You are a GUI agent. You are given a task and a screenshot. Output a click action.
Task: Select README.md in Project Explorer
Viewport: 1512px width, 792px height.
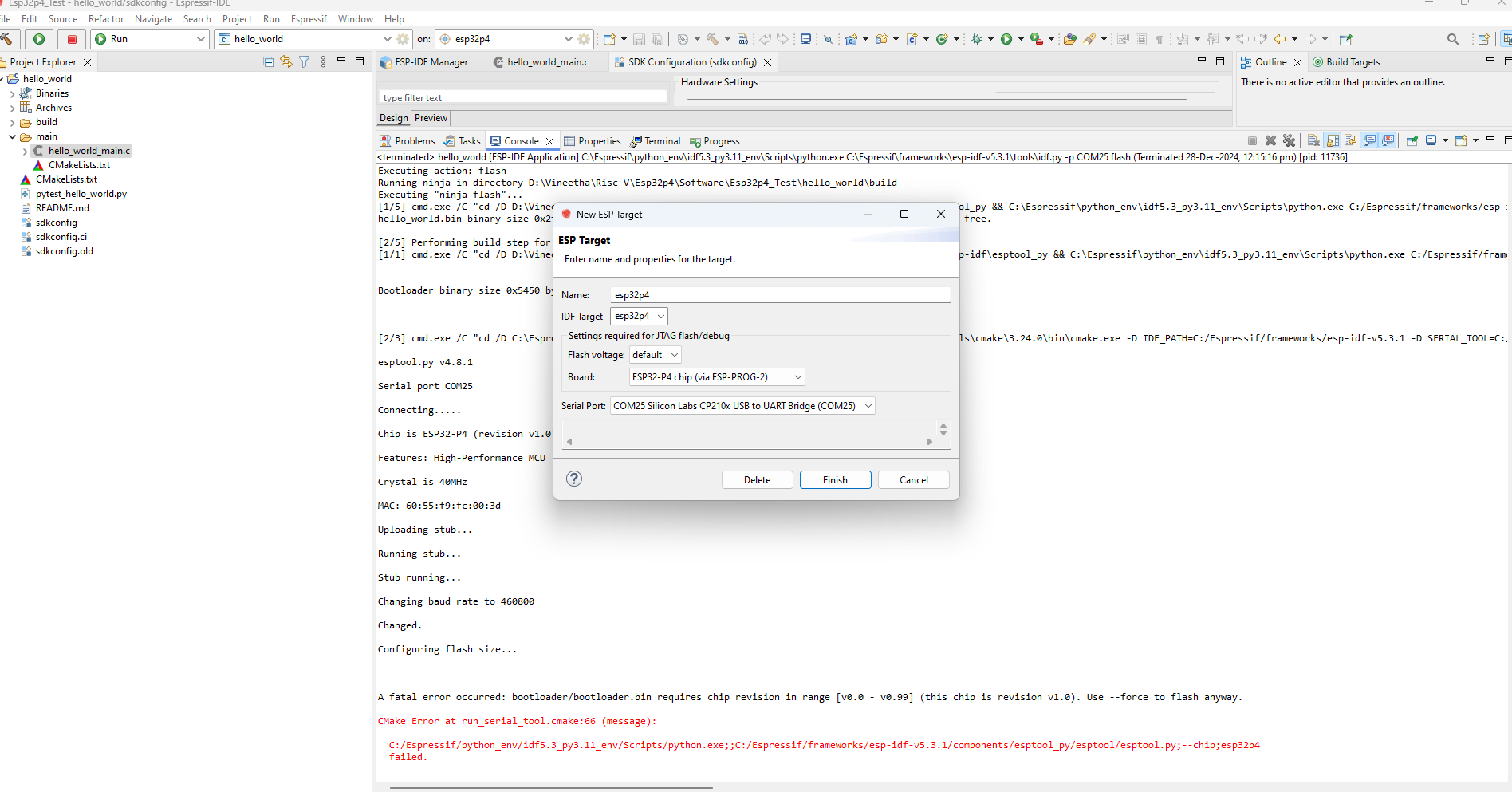click(x=62, y=208)
